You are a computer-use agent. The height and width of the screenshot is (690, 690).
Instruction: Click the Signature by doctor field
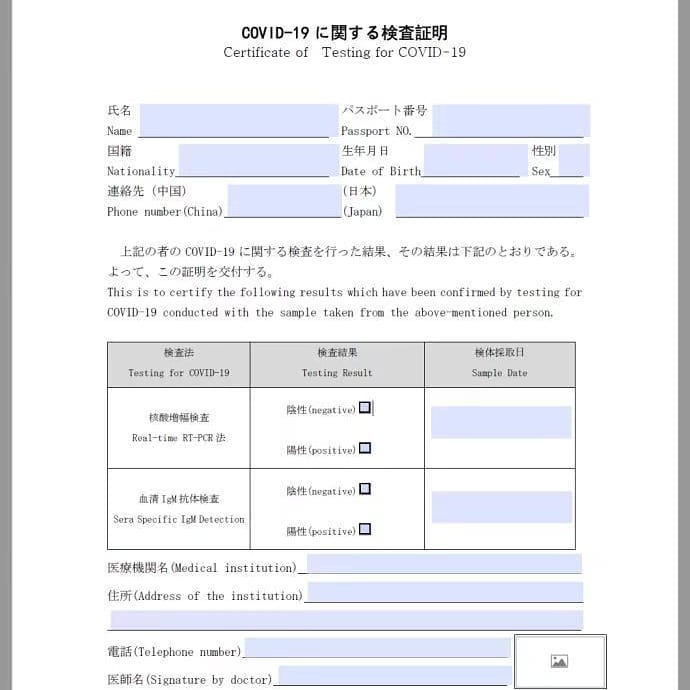[395, 675]
